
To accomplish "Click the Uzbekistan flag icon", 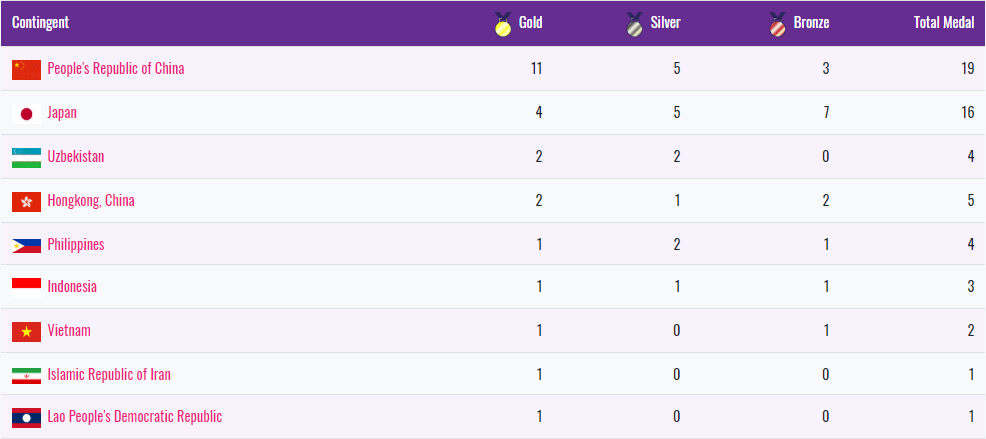I will coord(27,157).
